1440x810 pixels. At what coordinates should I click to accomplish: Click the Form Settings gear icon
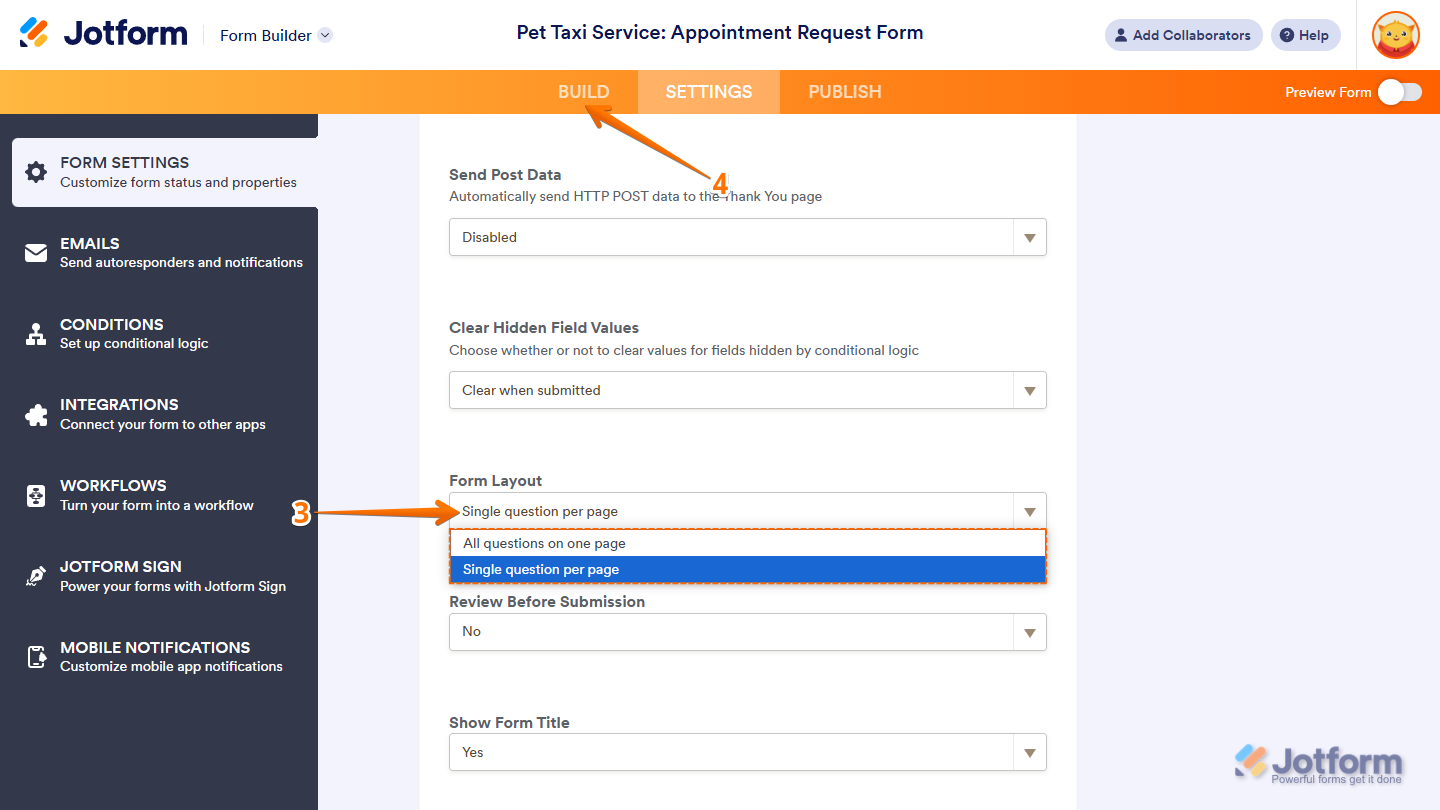tap(36, 172)
